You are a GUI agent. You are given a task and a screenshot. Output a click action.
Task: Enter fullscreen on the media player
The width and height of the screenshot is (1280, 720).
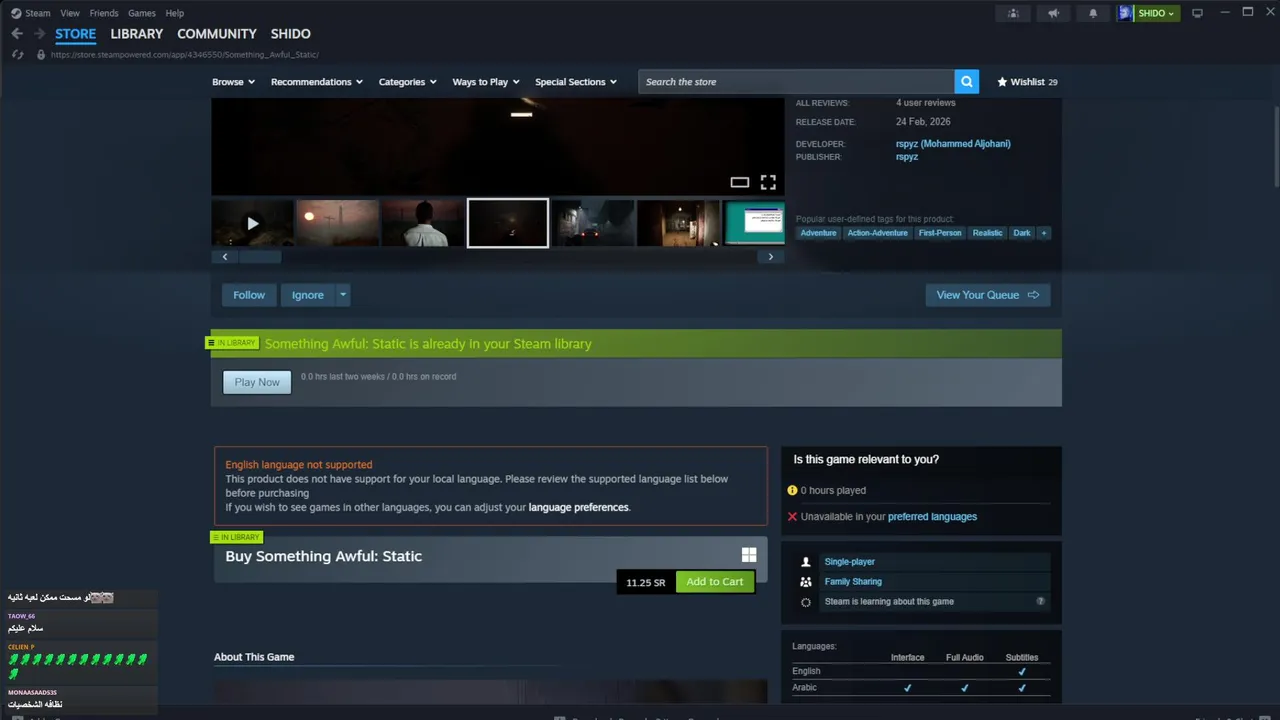(768, 182)
